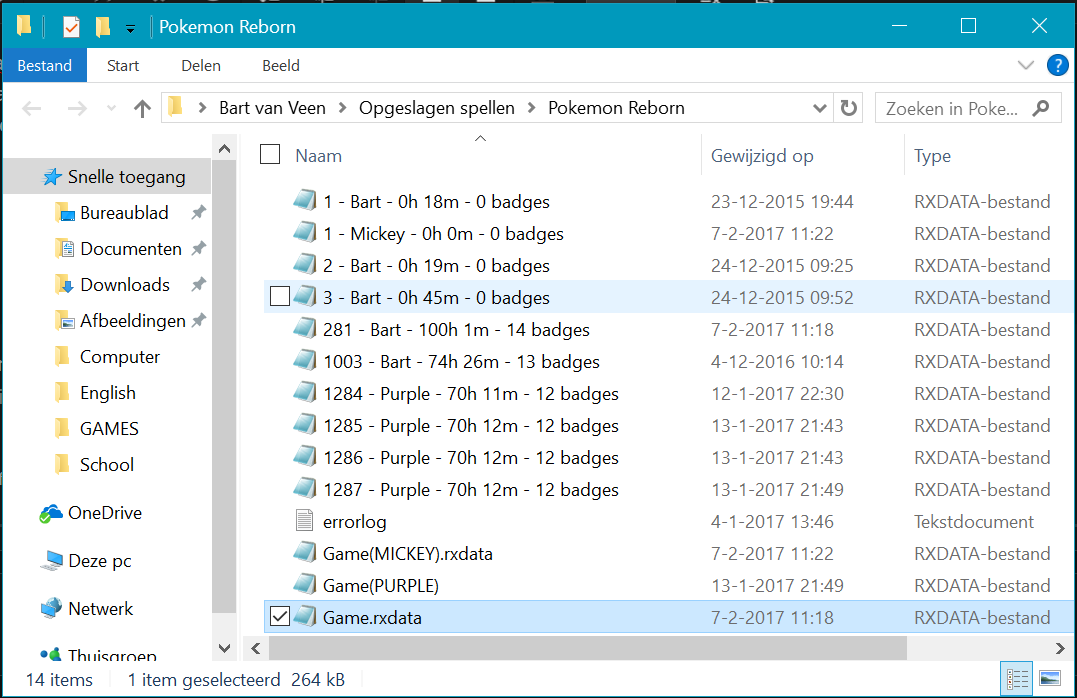The image size is (1077, 698).
Task: Open the Bestand menu
Action: tap(44, 66)
